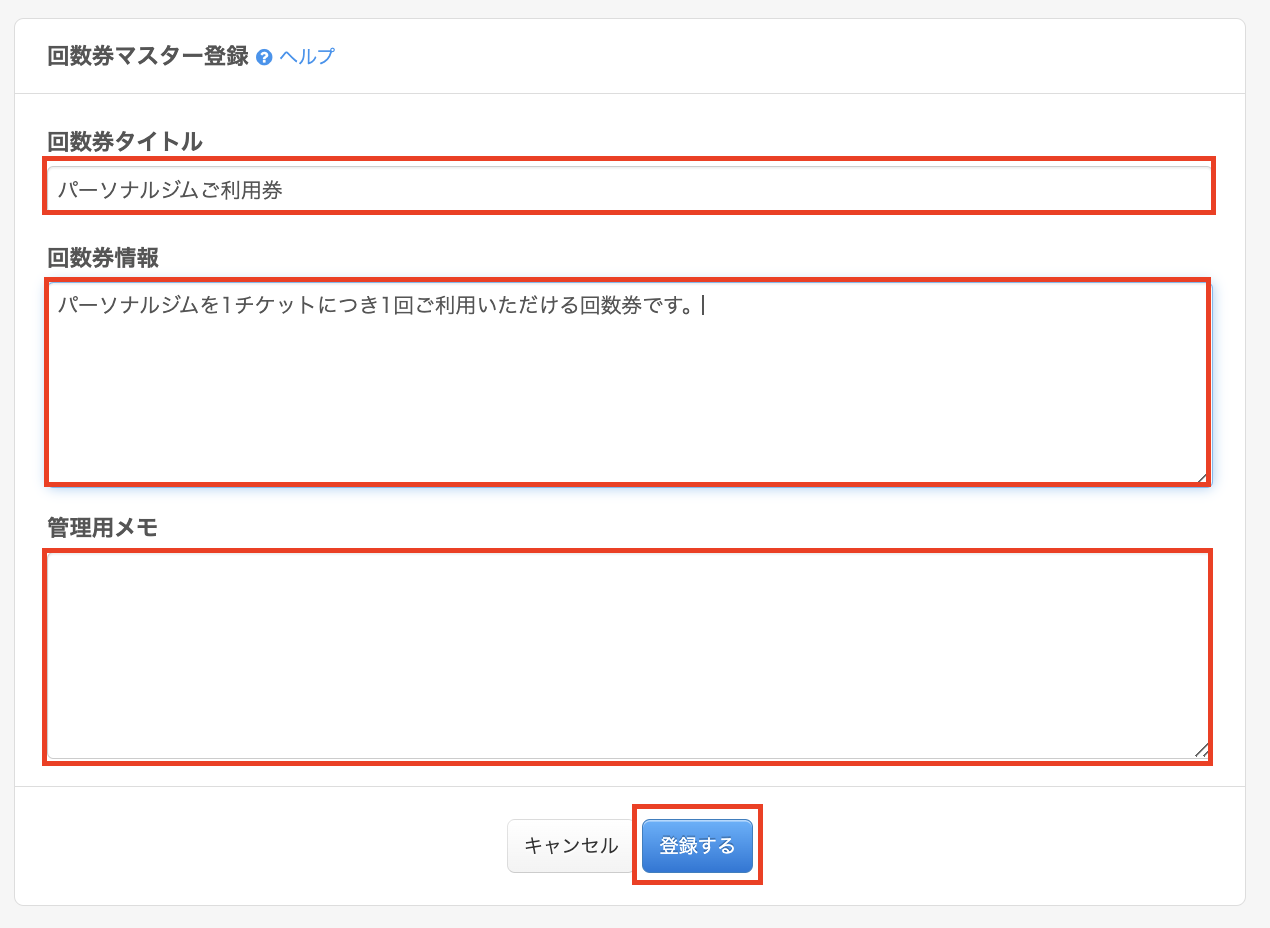Place cursor on パーソナルジムご利用券 title text
The height and width of the screenshot is (928, 1270).
(170, 190)
